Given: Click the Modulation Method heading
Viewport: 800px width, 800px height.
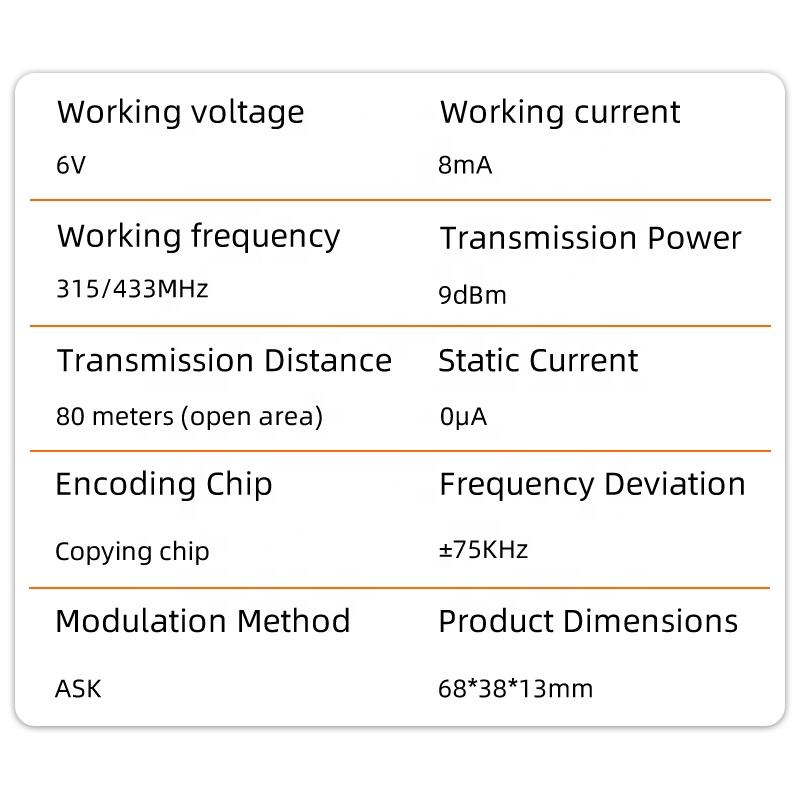Looking at the screenshot, I should (x=202, y=621).
